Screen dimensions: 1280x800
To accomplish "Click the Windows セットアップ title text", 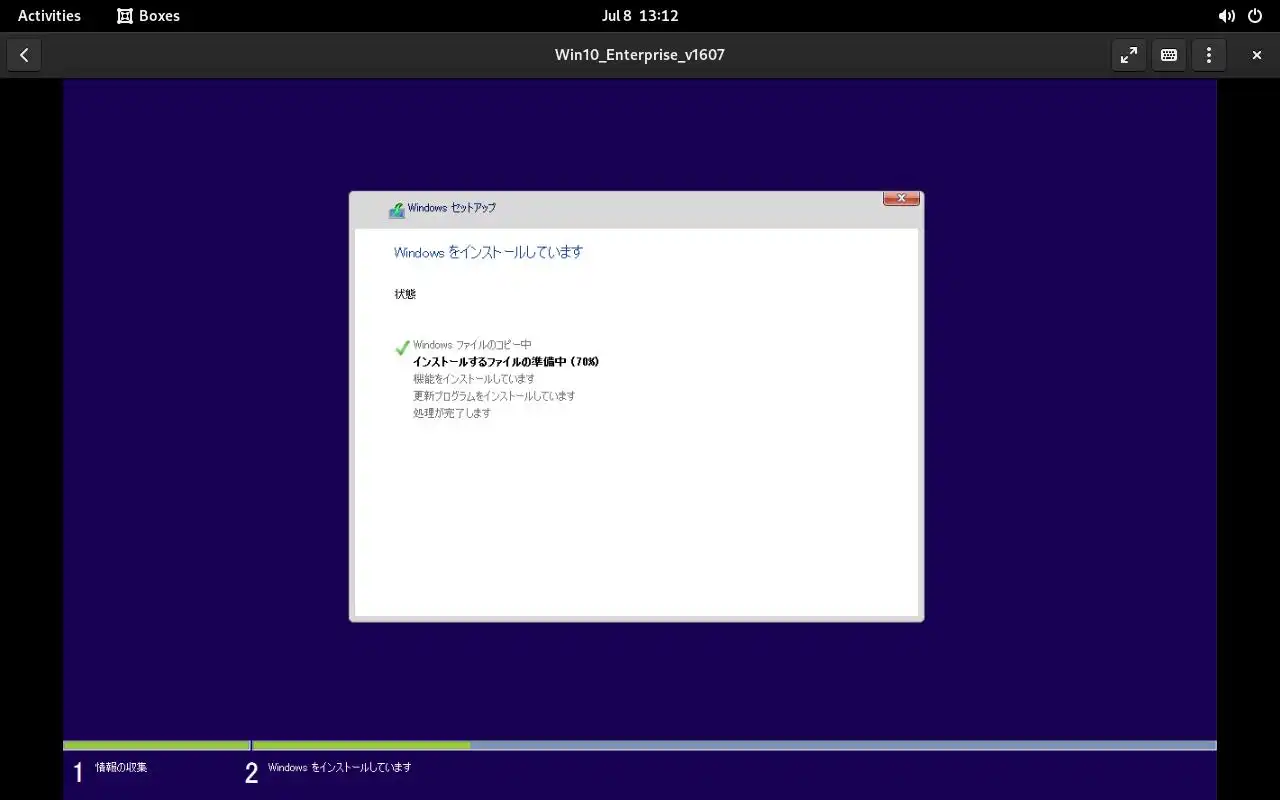I will [x=452, y=208].
